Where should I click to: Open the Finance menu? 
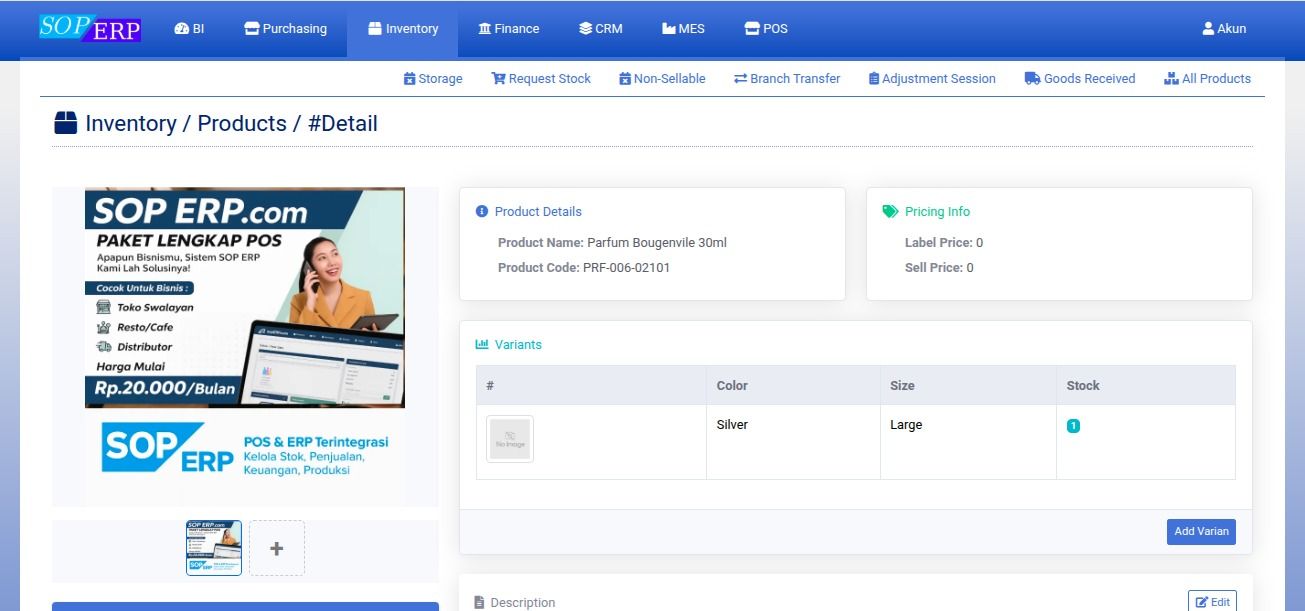[509, 29]
